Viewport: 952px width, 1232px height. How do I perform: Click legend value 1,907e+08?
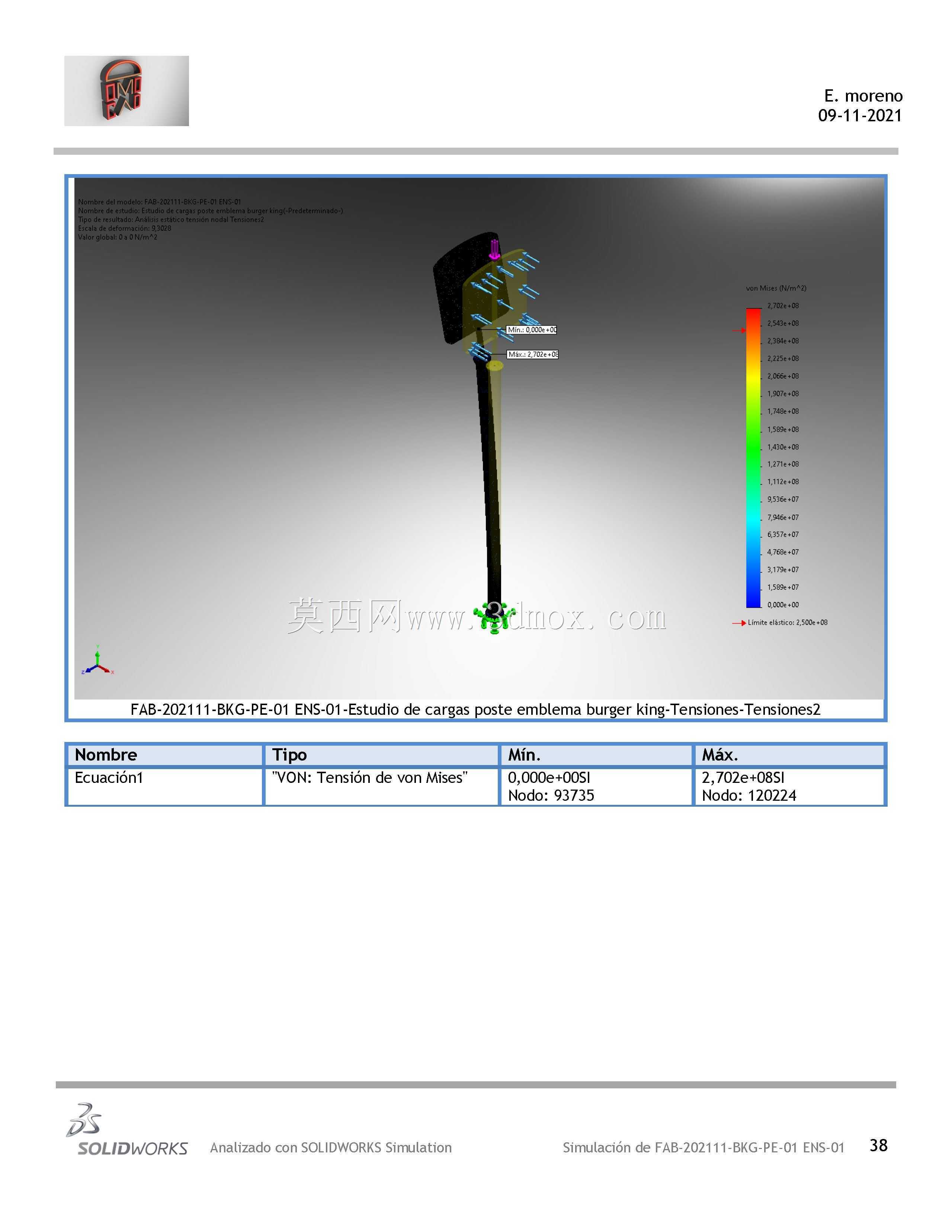tap(783, 394)
